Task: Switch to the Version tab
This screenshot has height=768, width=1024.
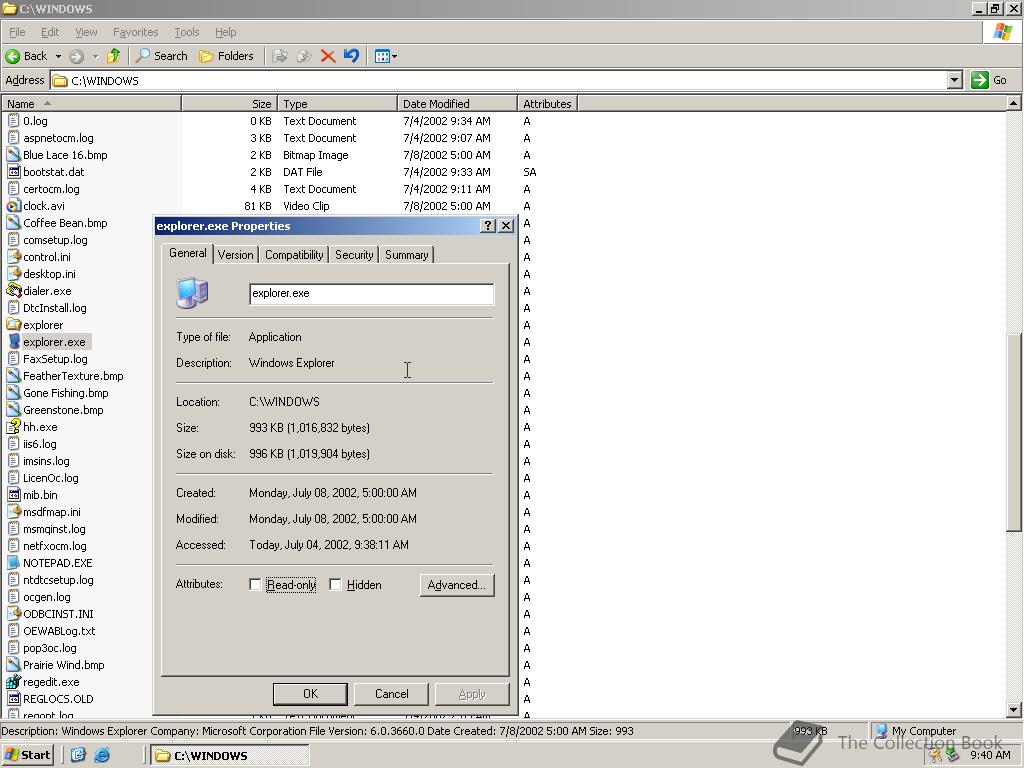Action: click(x=235, y=255)
